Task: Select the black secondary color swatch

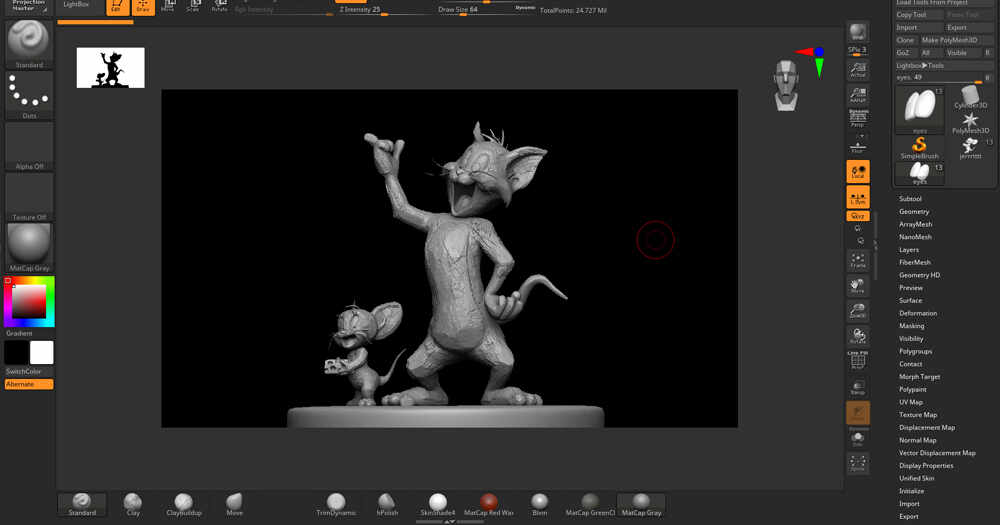Action: [x=17, y=352]
